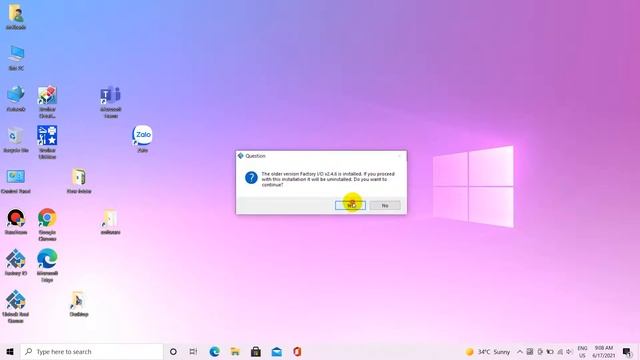640x360 pixels.
Task: Launch Microsoft Edge from the taskbar
Action: click(214, 351)
